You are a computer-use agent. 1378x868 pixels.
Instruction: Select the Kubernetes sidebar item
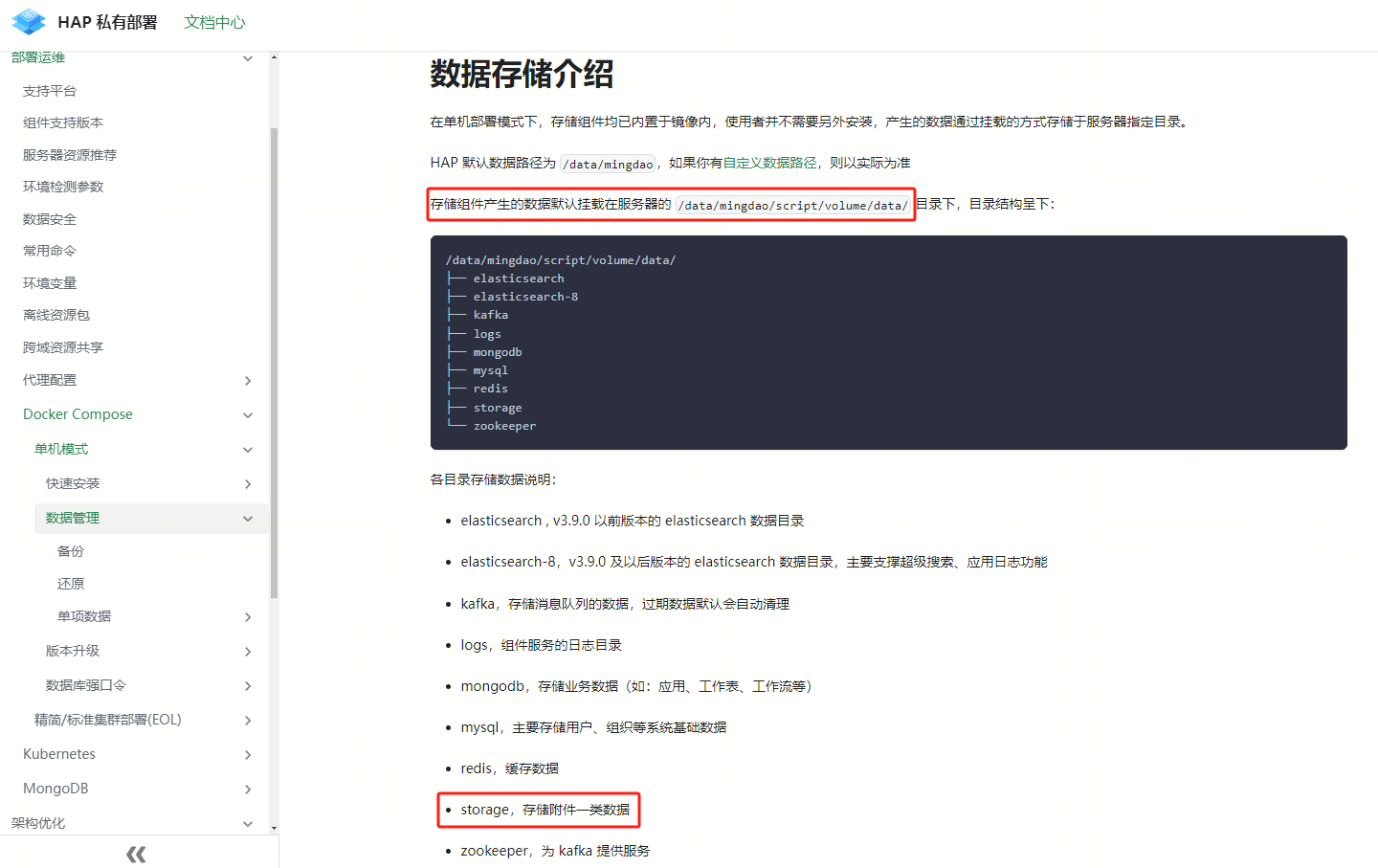(x=59, y=754)
